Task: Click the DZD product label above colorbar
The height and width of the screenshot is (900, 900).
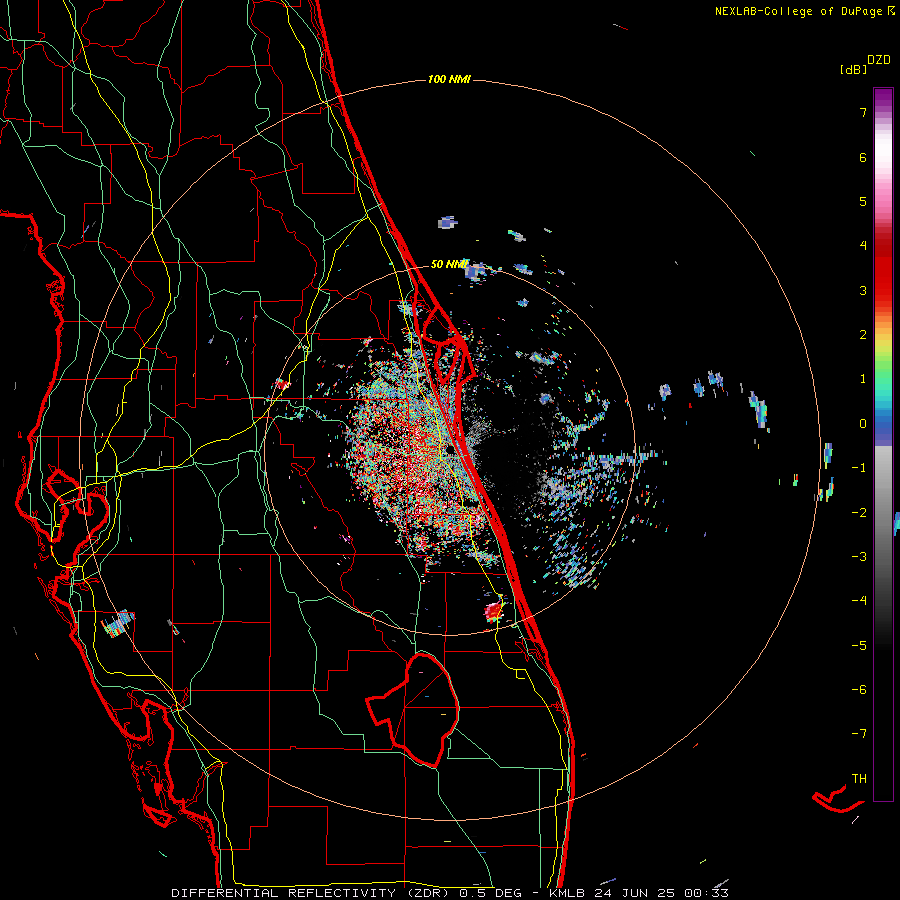Action: click(879, 60)
